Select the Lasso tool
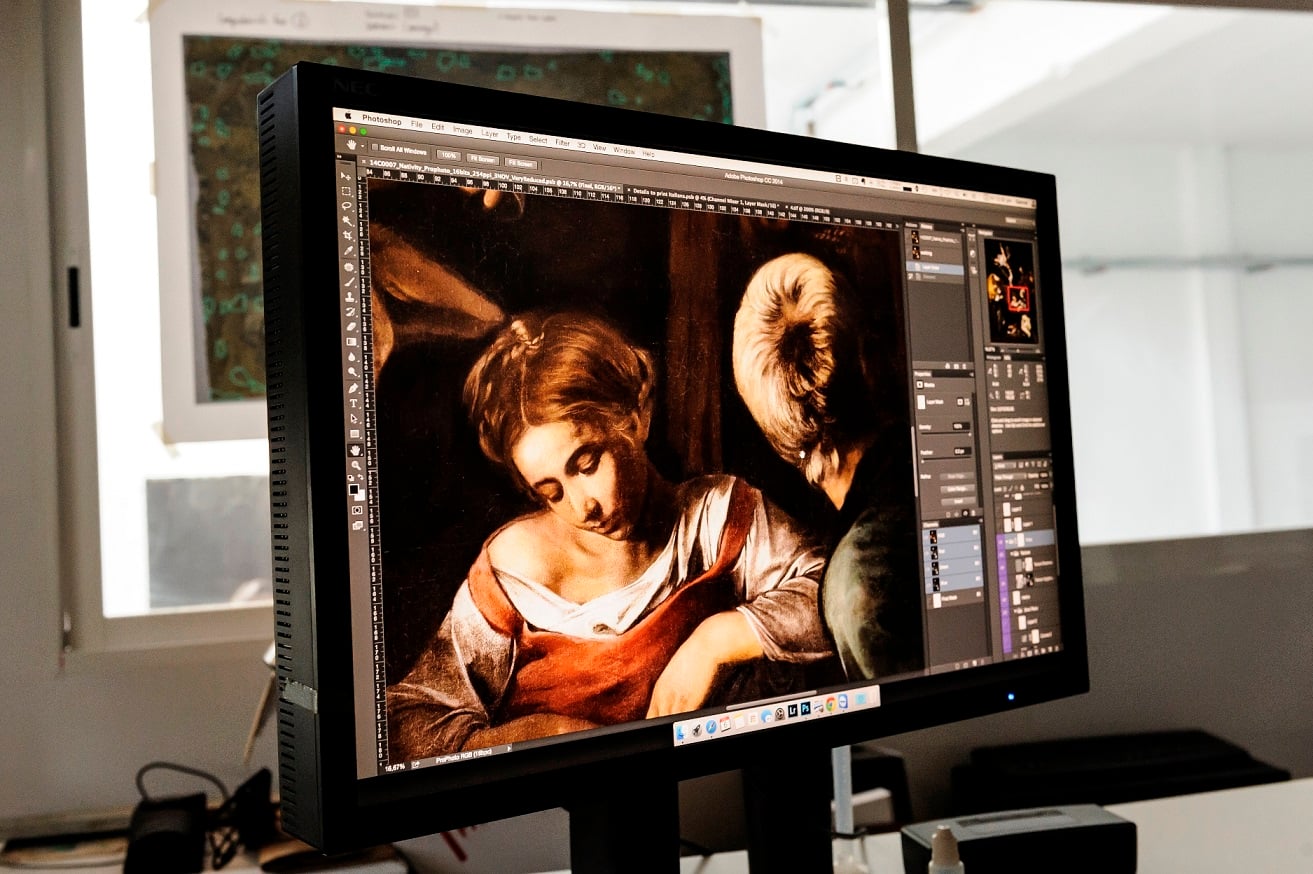The height and width of the screenshot is (874, 1313). [346, 206]
